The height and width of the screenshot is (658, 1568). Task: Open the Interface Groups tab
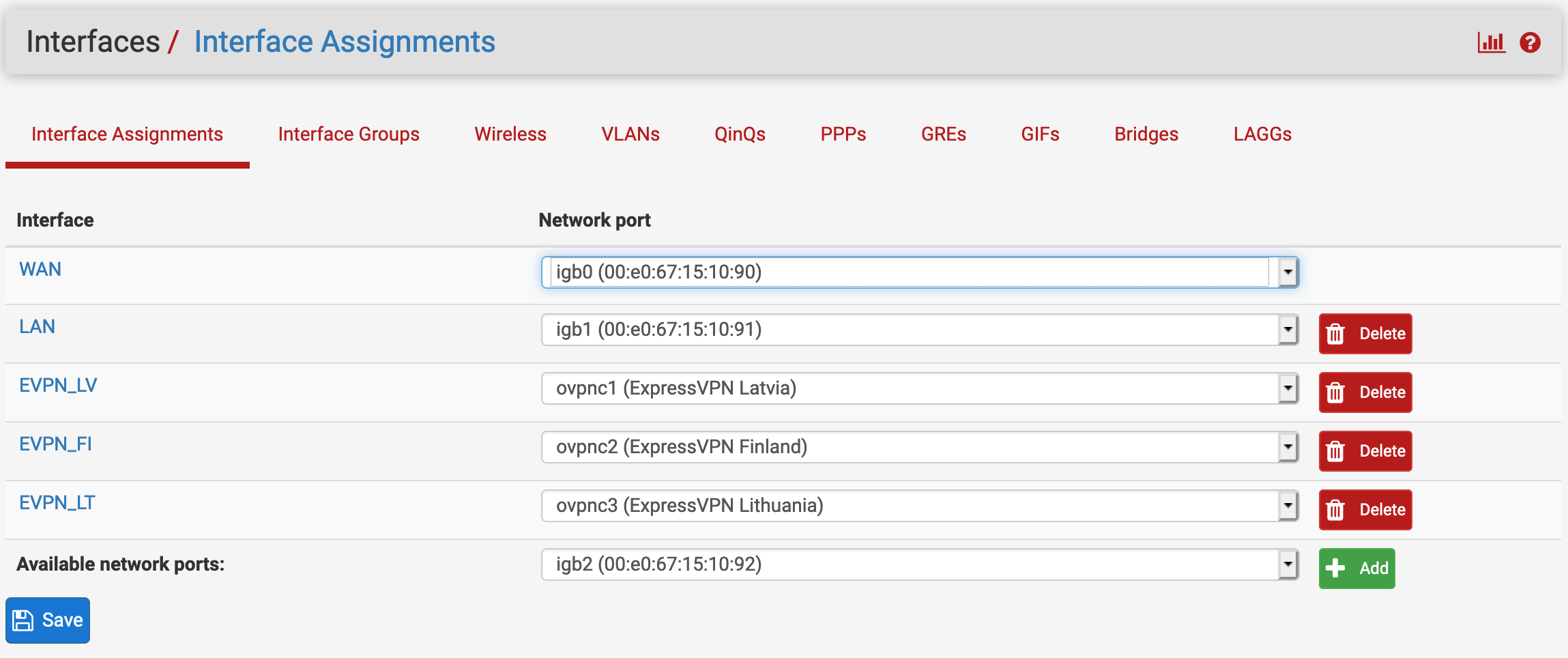(x=348, y=134)
